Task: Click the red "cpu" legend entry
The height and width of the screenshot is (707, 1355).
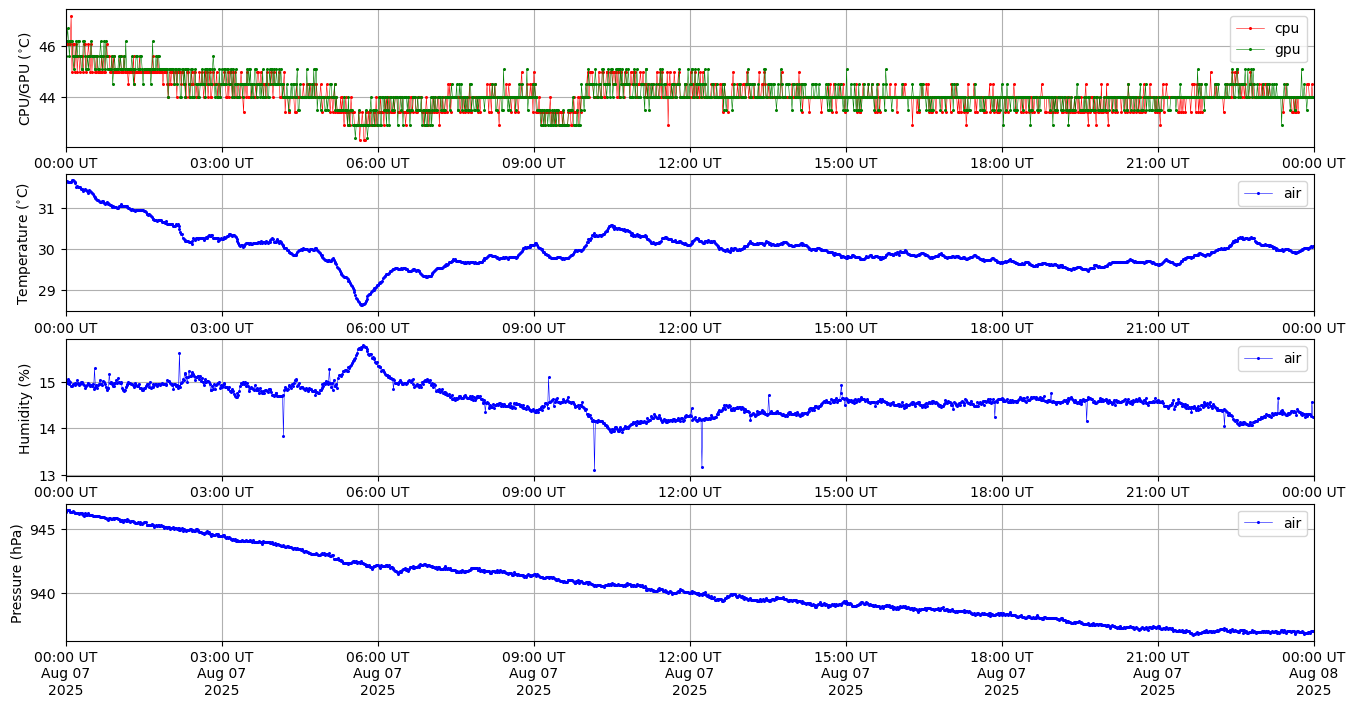Action: 1269,28
